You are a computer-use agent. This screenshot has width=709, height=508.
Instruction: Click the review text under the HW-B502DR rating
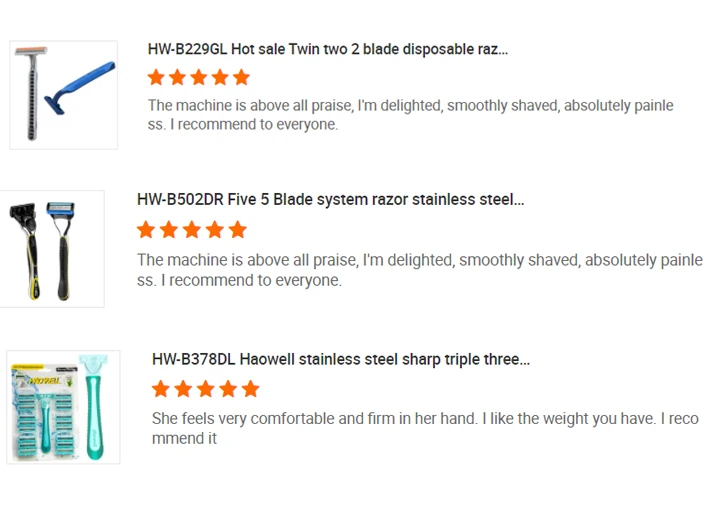(x=419, y=270)
